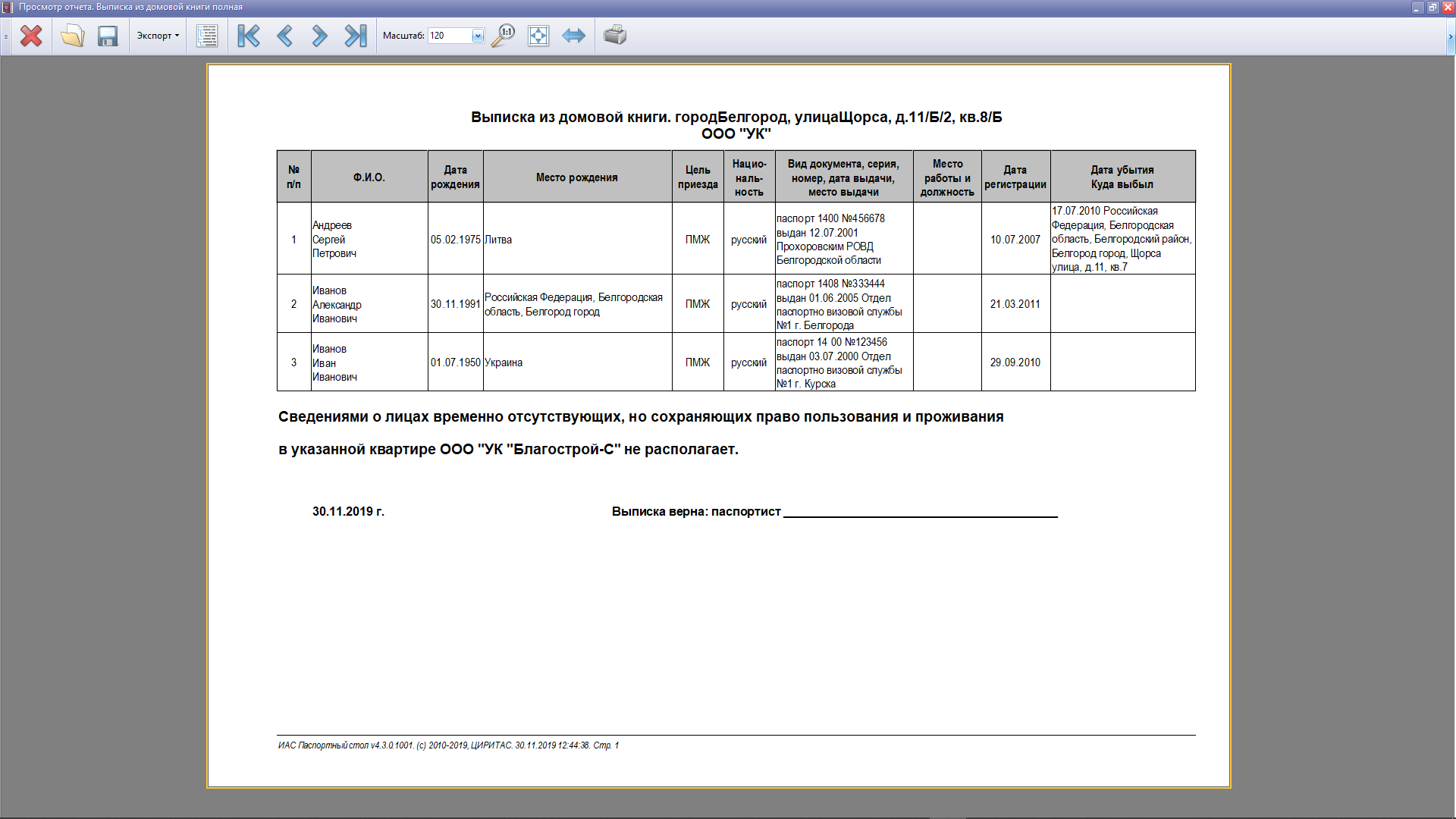Click registration date 29.09.2010
1456x819 pixels.
tap(1015, 362)
